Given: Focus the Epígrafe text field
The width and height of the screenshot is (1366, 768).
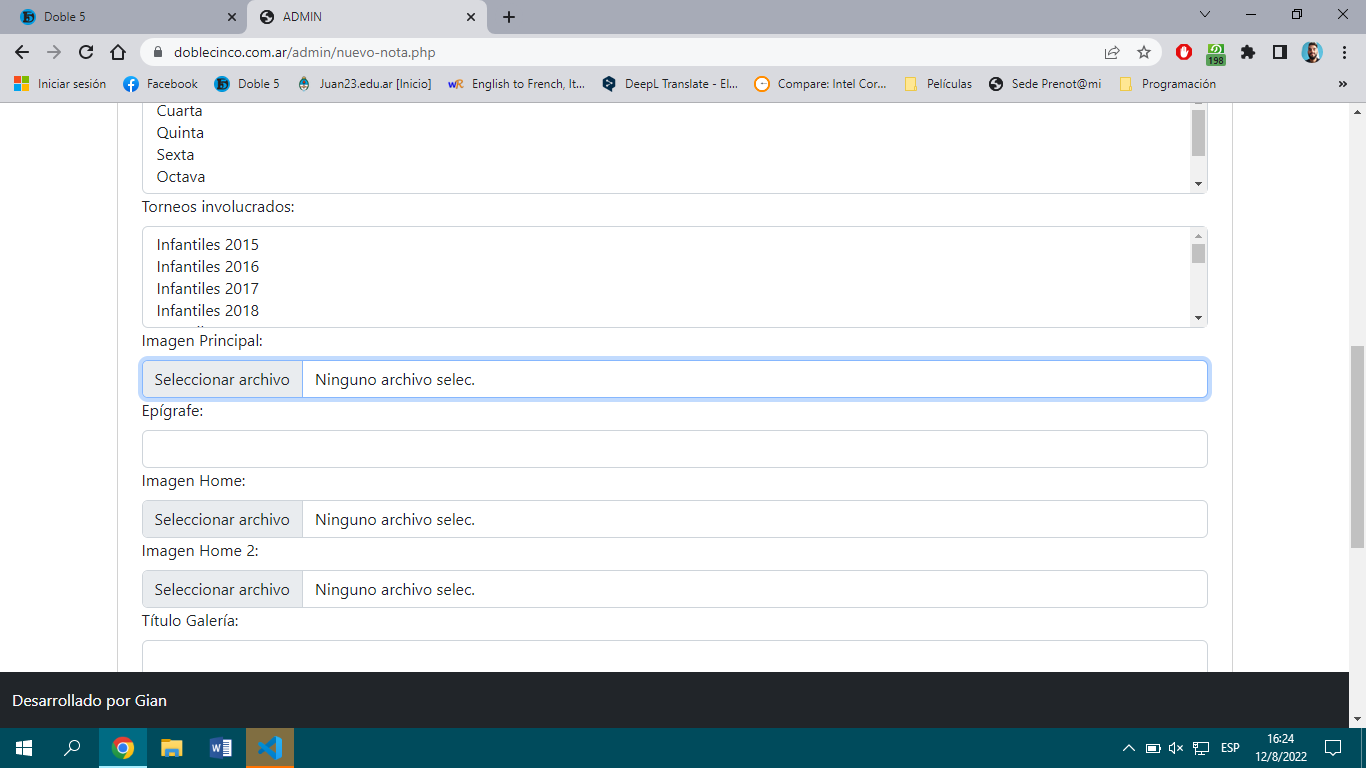Looking at the screenshot, I should coord(674,449).
